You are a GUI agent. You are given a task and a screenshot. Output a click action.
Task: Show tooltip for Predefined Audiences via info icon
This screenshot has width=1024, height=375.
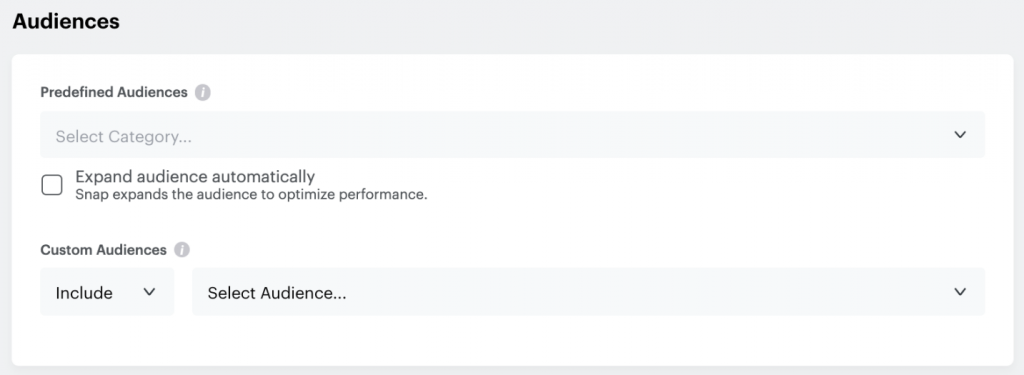202,93
